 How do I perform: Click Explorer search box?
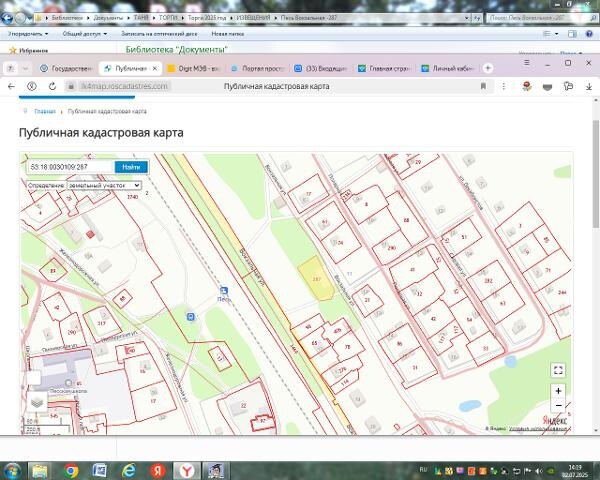(x=540, y=18)
